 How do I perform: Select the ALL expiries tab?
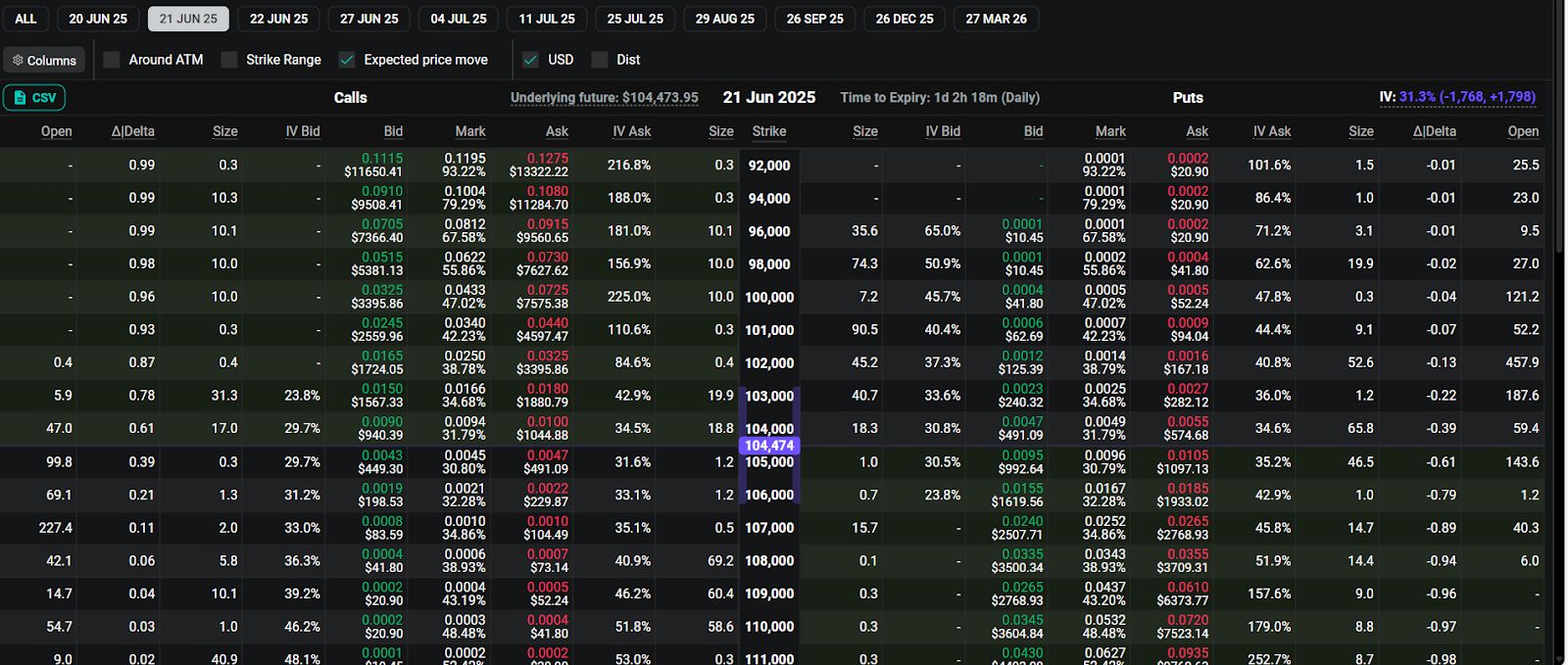point(25,19)
